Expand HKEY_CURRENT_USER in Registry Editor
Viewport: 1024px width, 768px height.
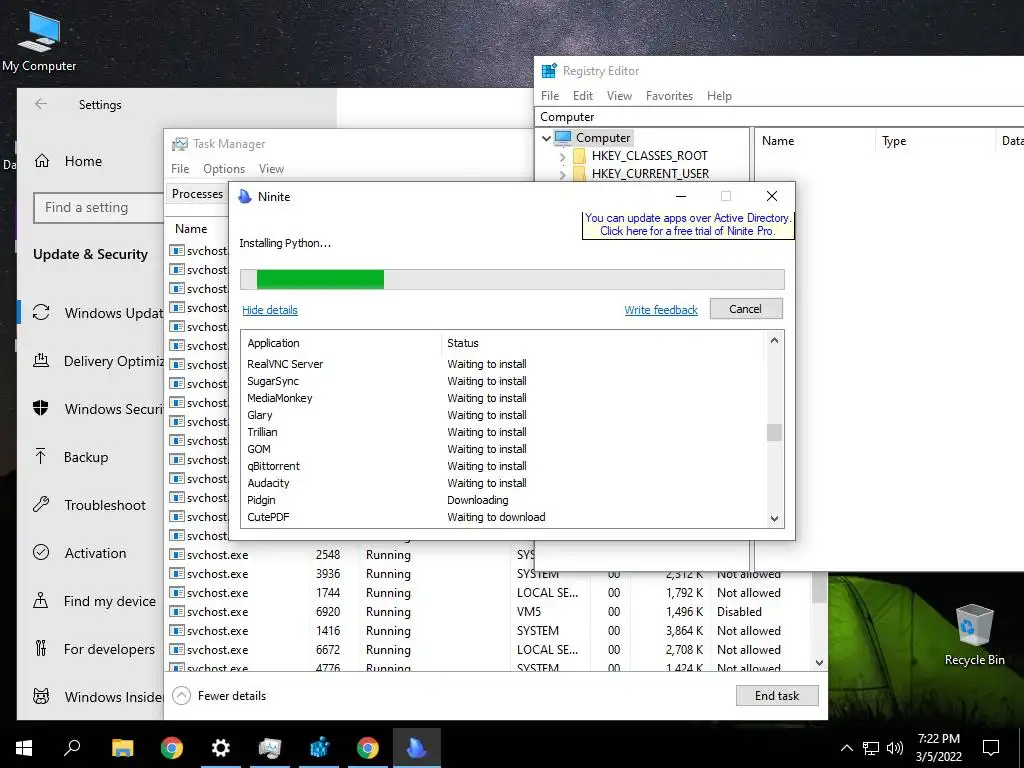[x=562, y=174]
